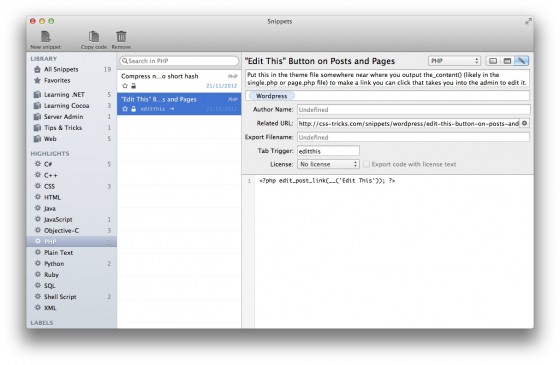Select the SQL highlight group

pos(71,286)
